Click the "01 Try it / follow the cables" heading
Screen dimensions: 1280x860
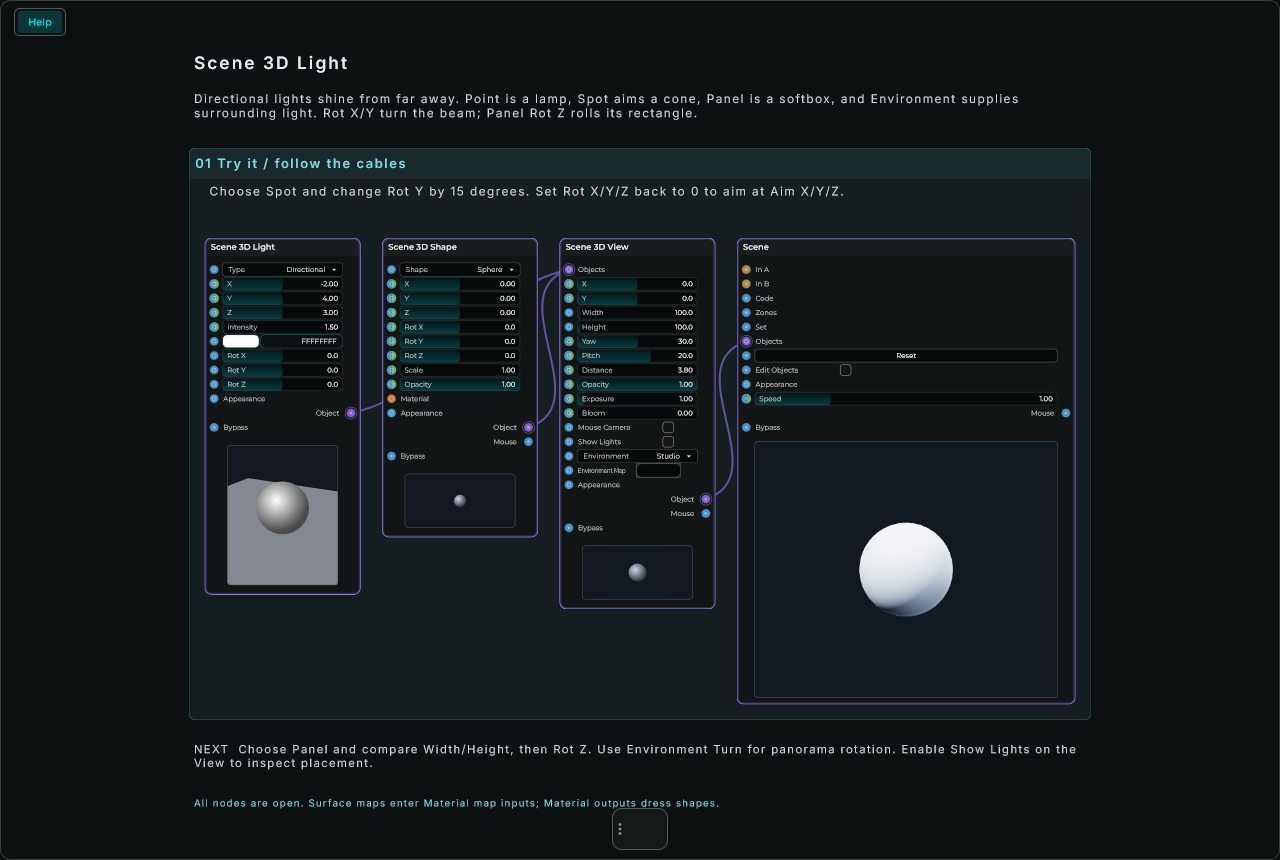point(301,164)
